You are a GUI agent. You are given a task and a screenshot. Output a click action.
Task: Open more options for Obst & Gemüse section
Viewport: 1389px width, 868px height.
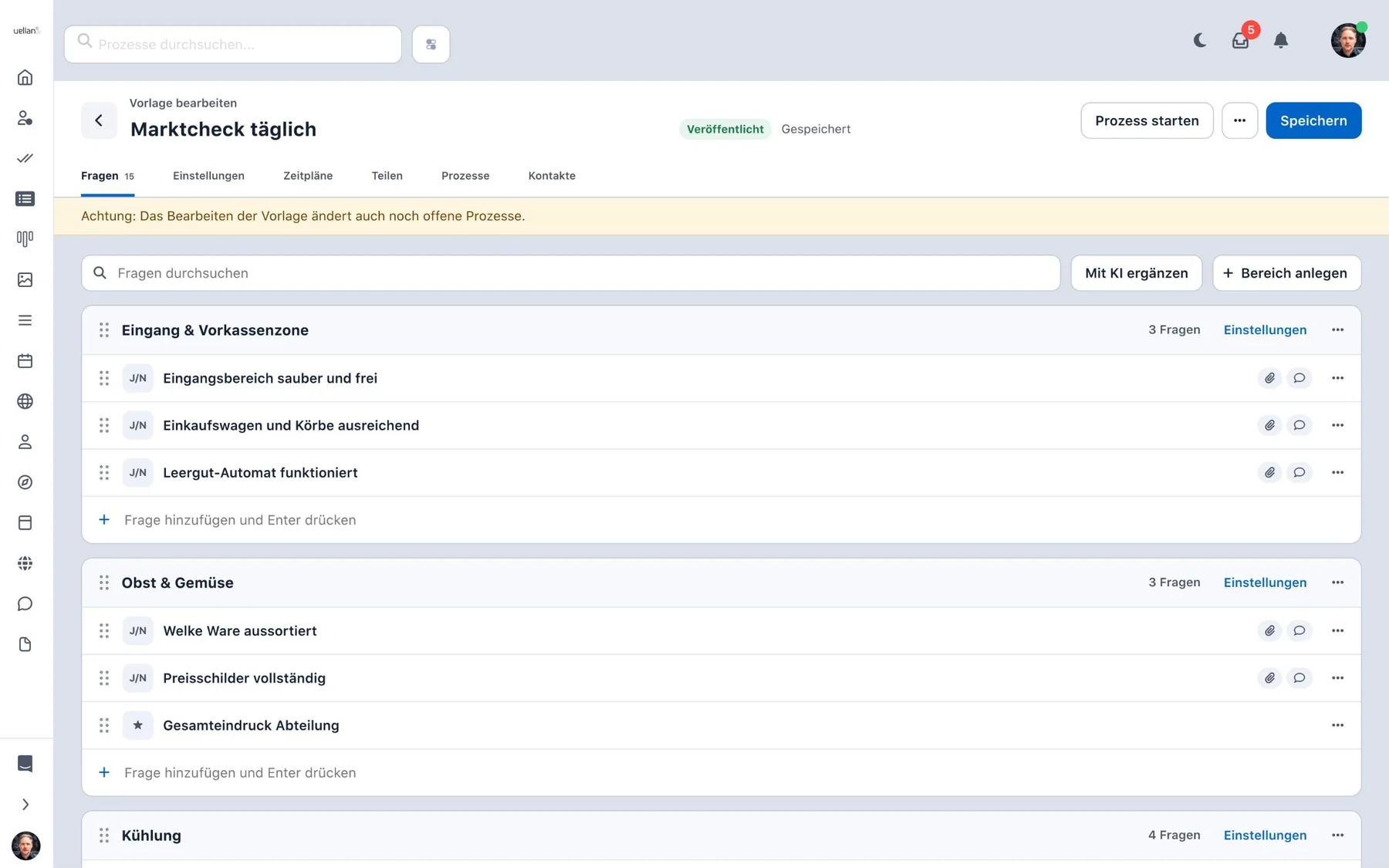[1337, 583]
